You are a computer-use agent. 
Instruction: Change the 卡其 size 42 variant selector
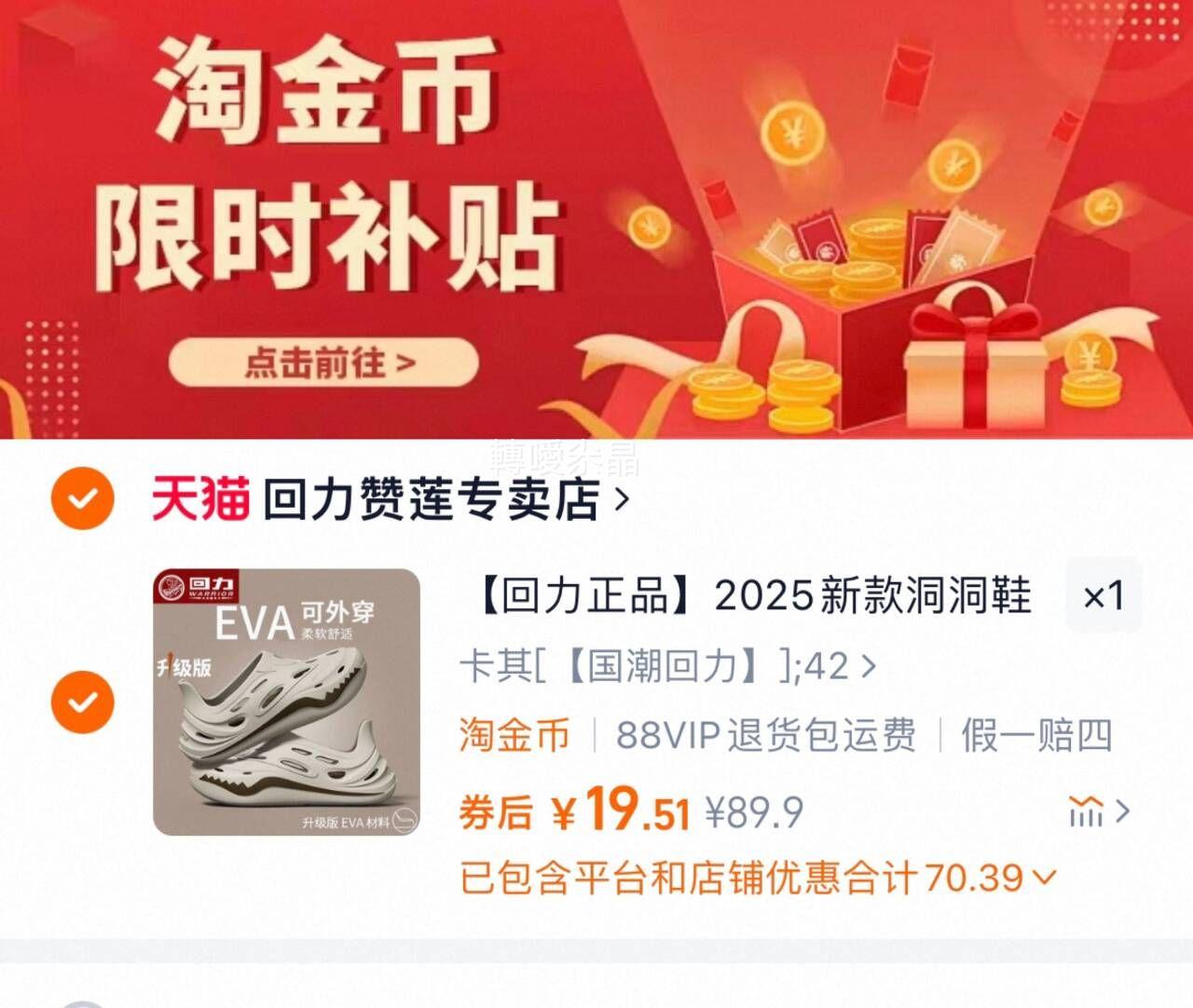pyautogui.click(x=667, y=667)
